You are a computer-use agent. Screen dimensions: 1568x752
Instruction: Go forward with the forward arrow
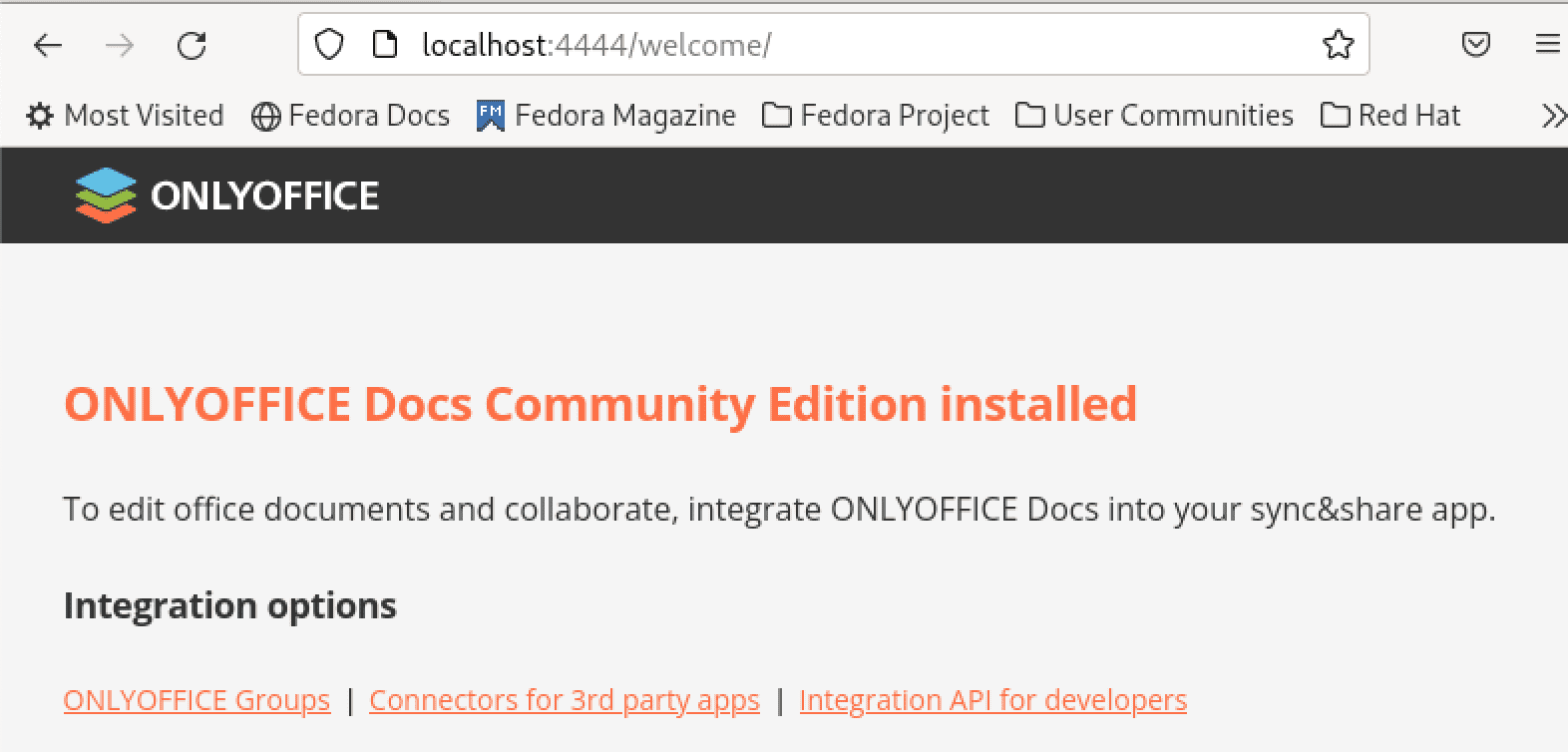(120, 45)
